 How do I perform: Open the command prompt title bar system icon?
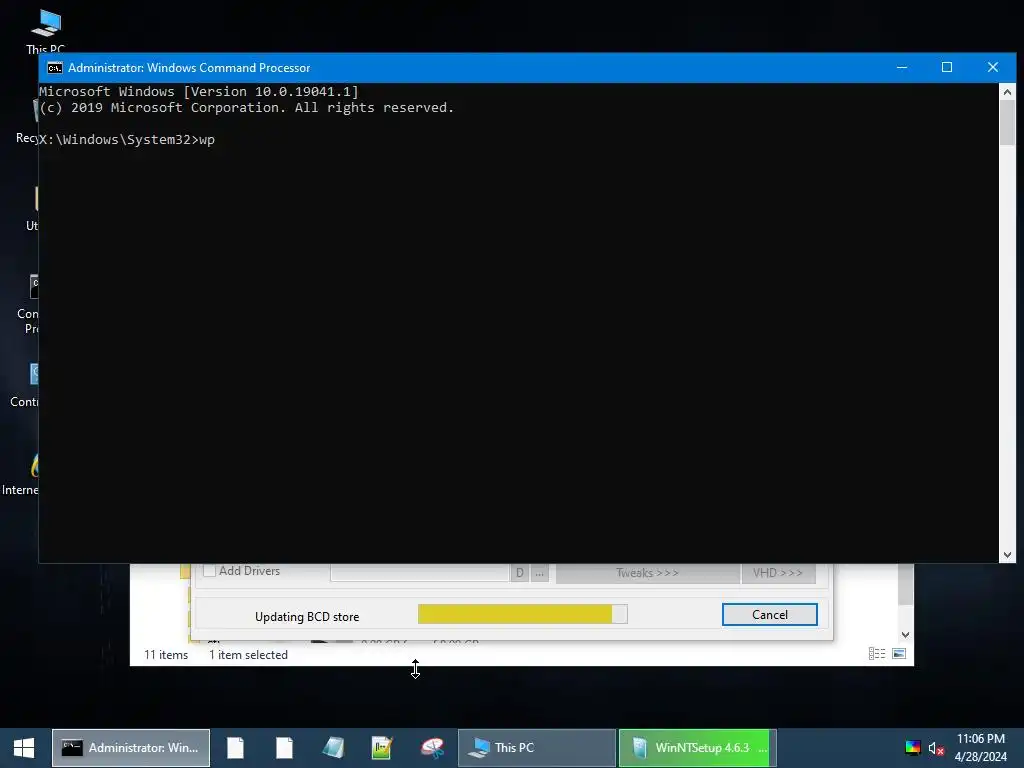point(55,68)
